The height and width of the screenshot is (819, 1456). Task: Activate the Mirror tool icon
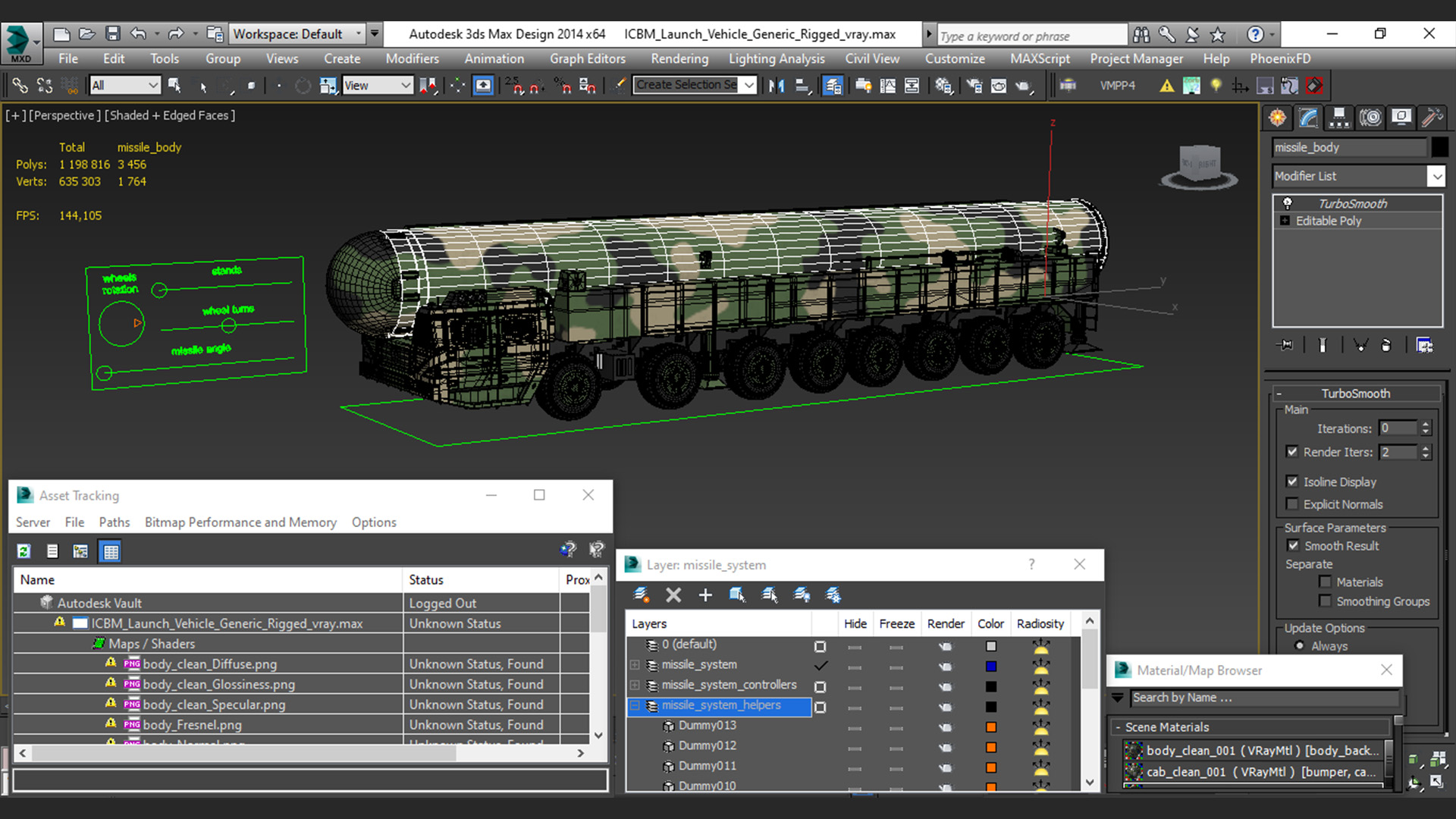click(x=776, y=86)
